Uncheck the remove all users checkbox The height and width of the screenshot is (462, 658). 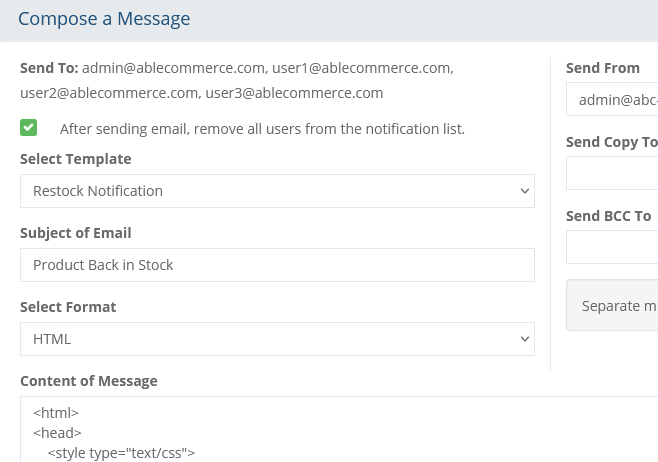[x=29, y=128]
